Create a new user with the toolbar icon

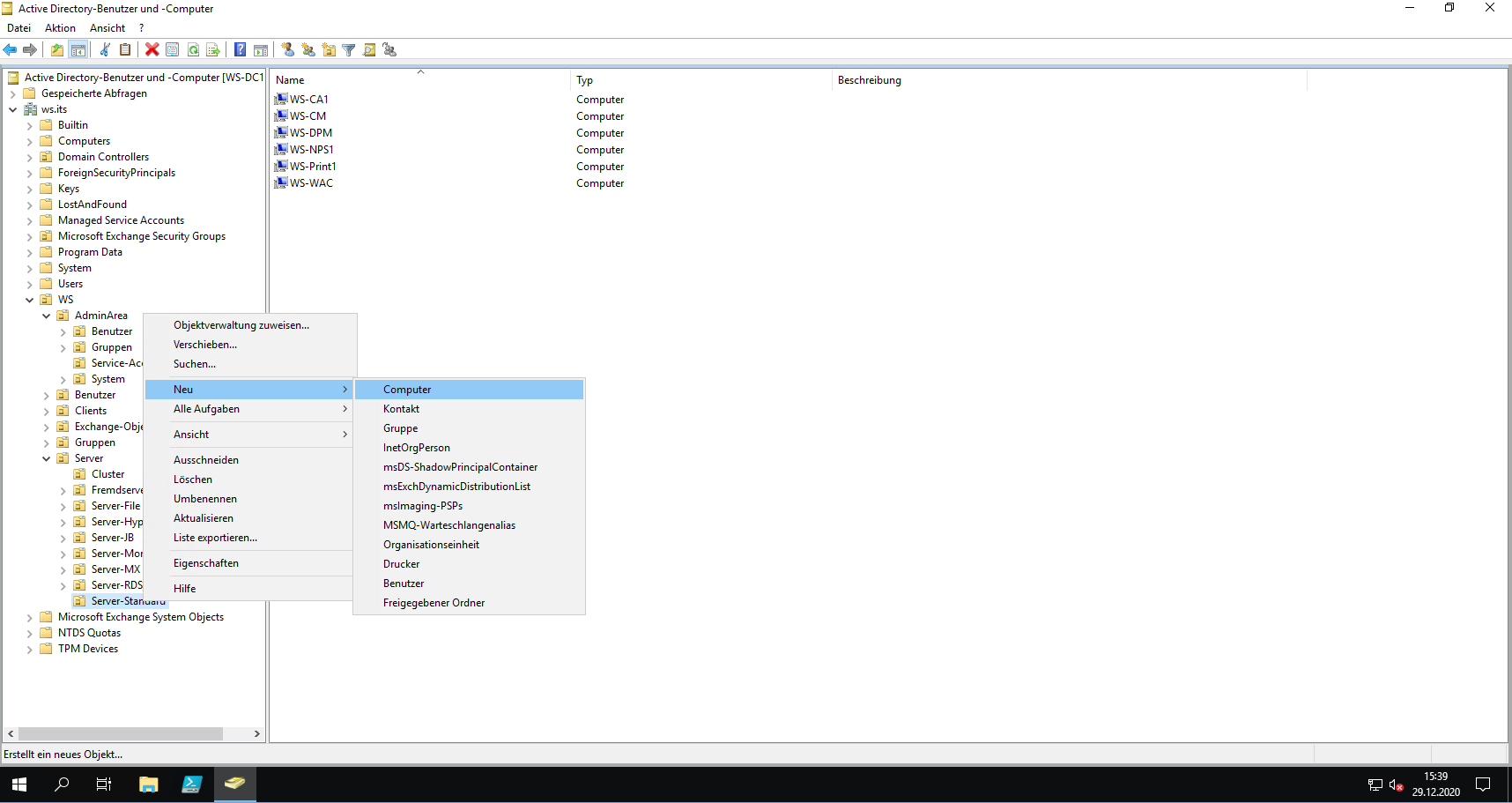pyautogui.click(x=288, y=50)
